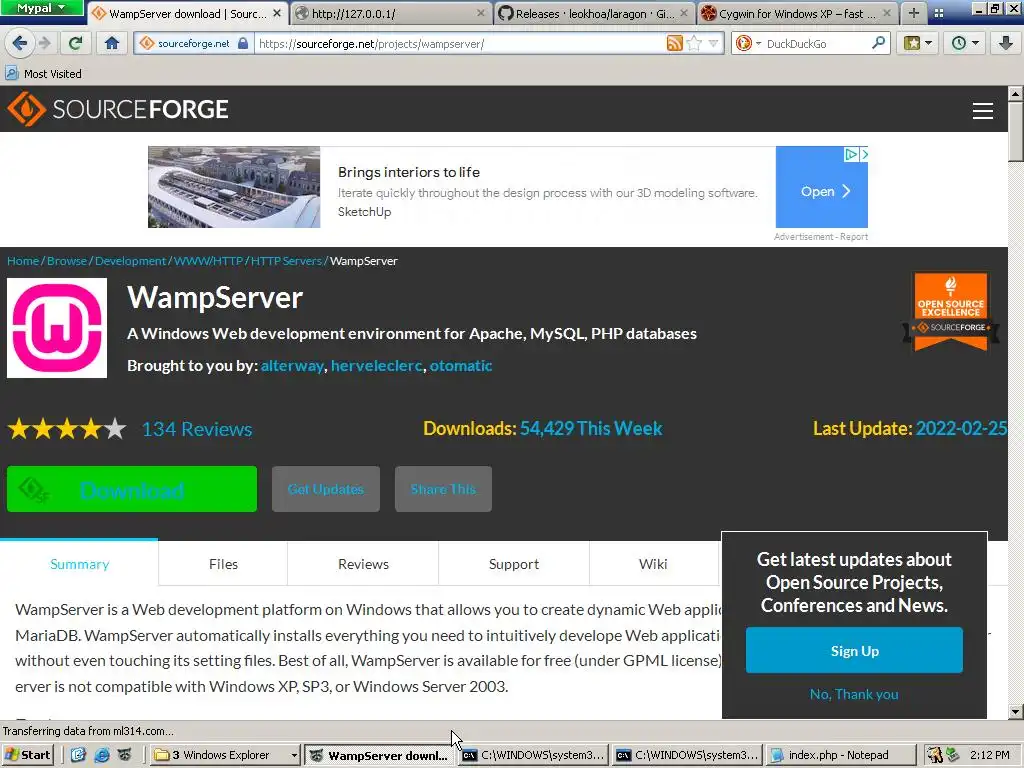Open the herveleclerc author link
The width and height of the screenshot is (1024, 768).
click(x=377, y=366)
